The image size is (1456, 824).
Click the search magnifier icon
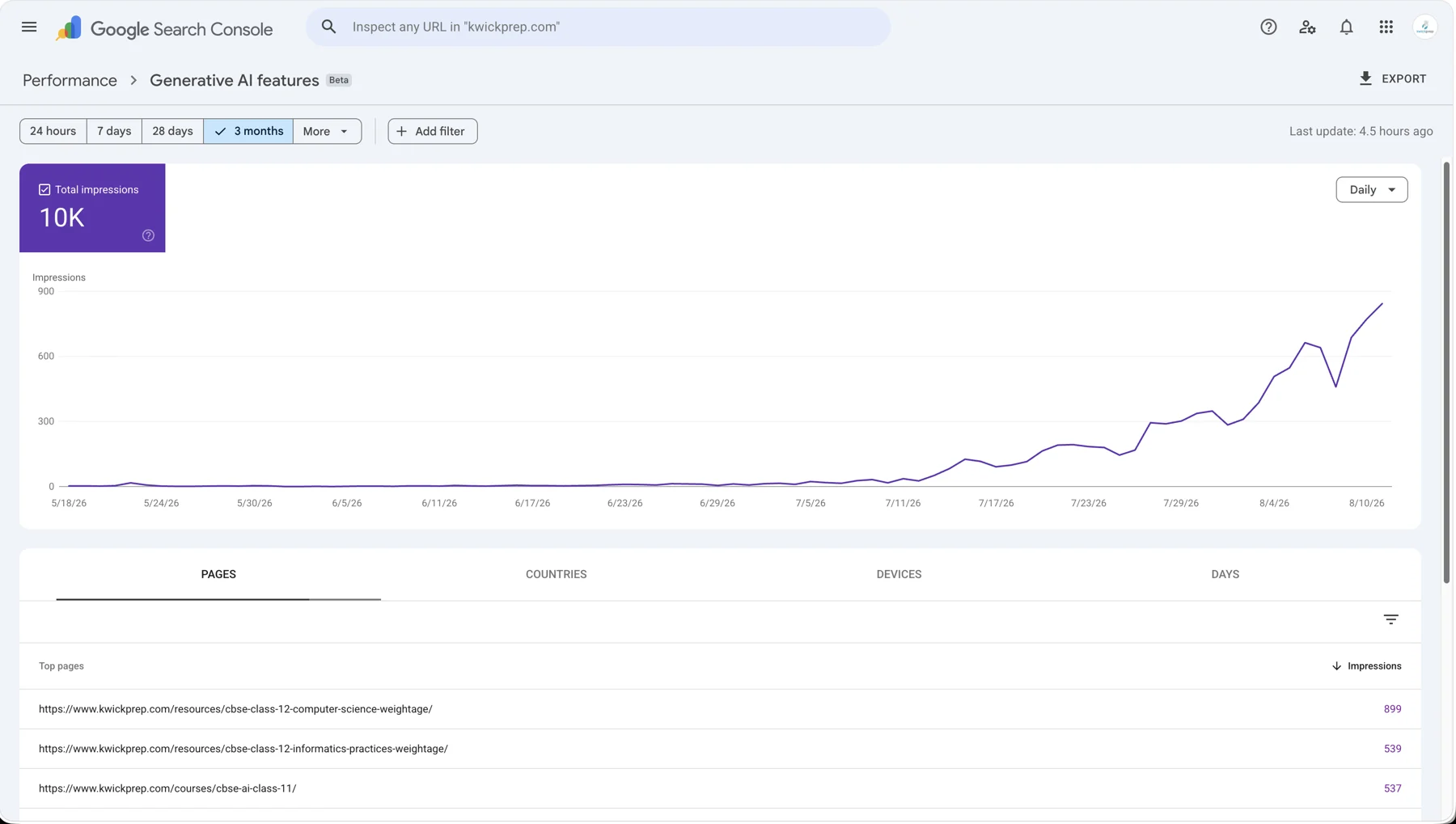click(328, 27)
